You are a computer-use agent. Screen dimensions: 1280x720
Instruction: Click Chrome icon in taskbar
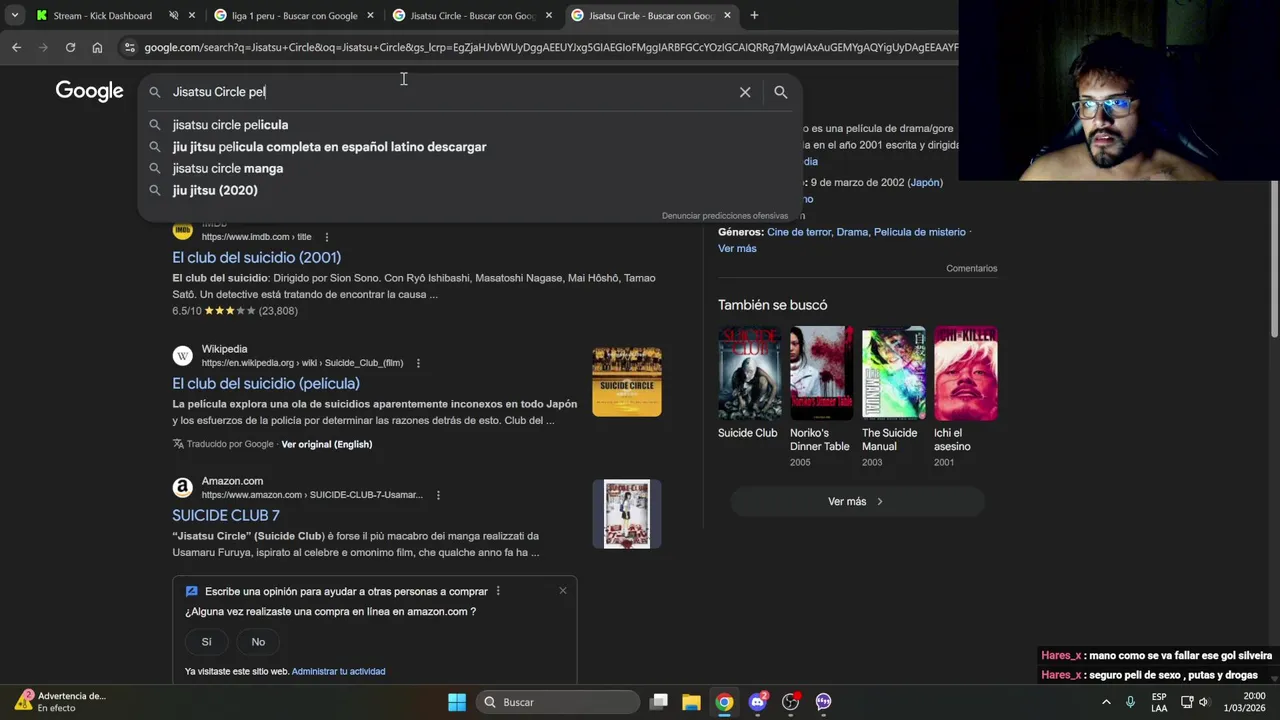tap(724, 702)
